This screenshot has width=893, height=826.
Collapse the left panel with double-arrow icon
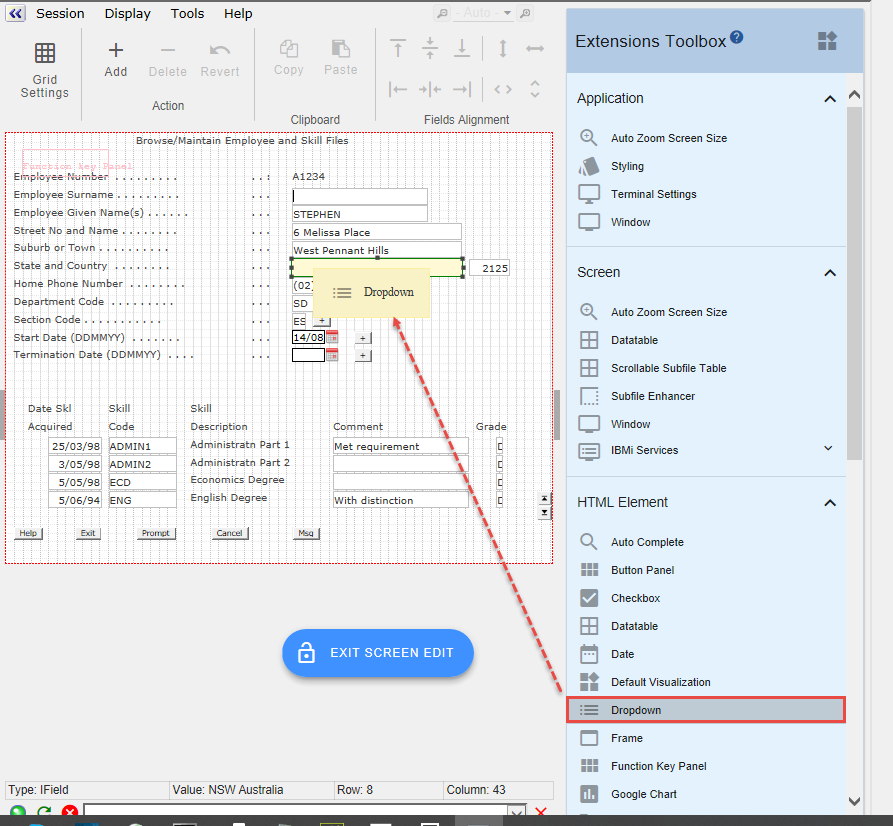(x=15, y=13)
